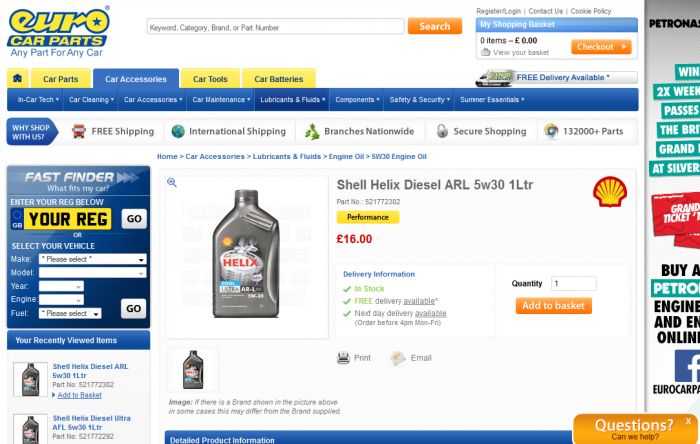Image resolution: width=700 pixels, height=444 pixels.
Task: Click the Email envelope icon
Action: pyautogui.click(x=398, y=358)
